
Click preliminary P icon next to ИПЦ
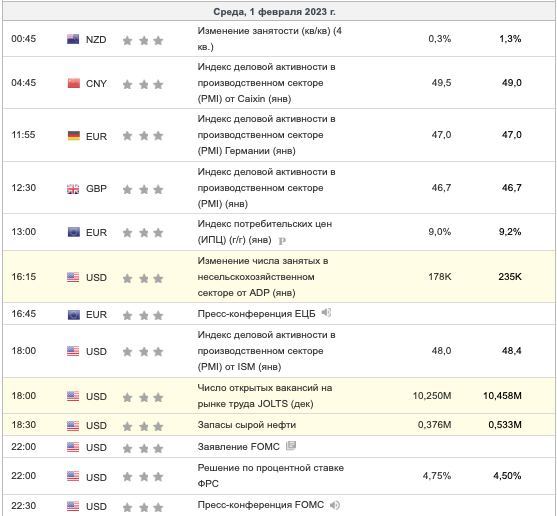(x=282, y=241)
